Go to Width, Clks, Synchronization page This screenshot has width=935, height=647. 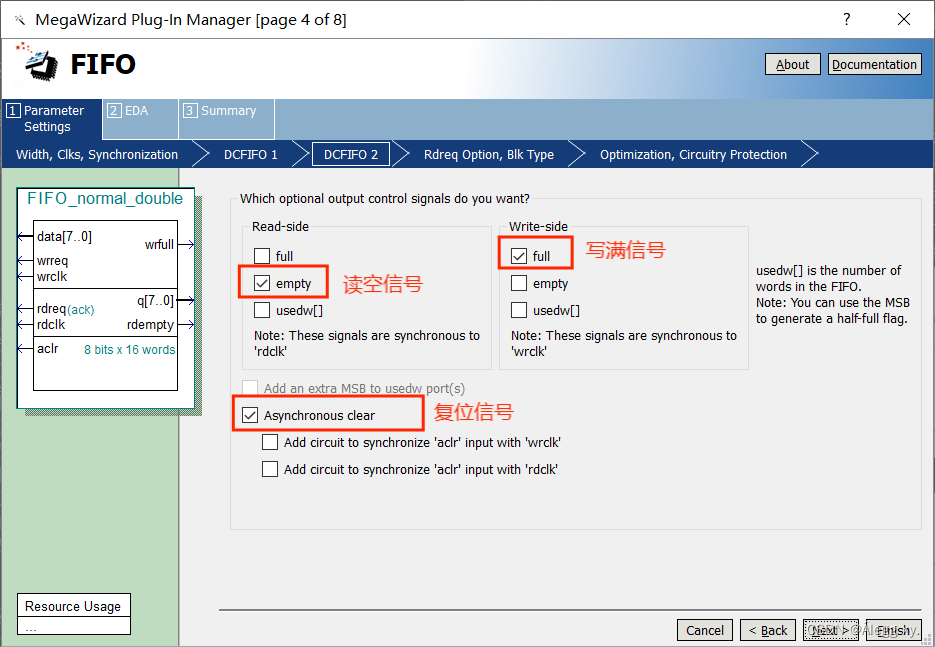(x=97, y=154)
